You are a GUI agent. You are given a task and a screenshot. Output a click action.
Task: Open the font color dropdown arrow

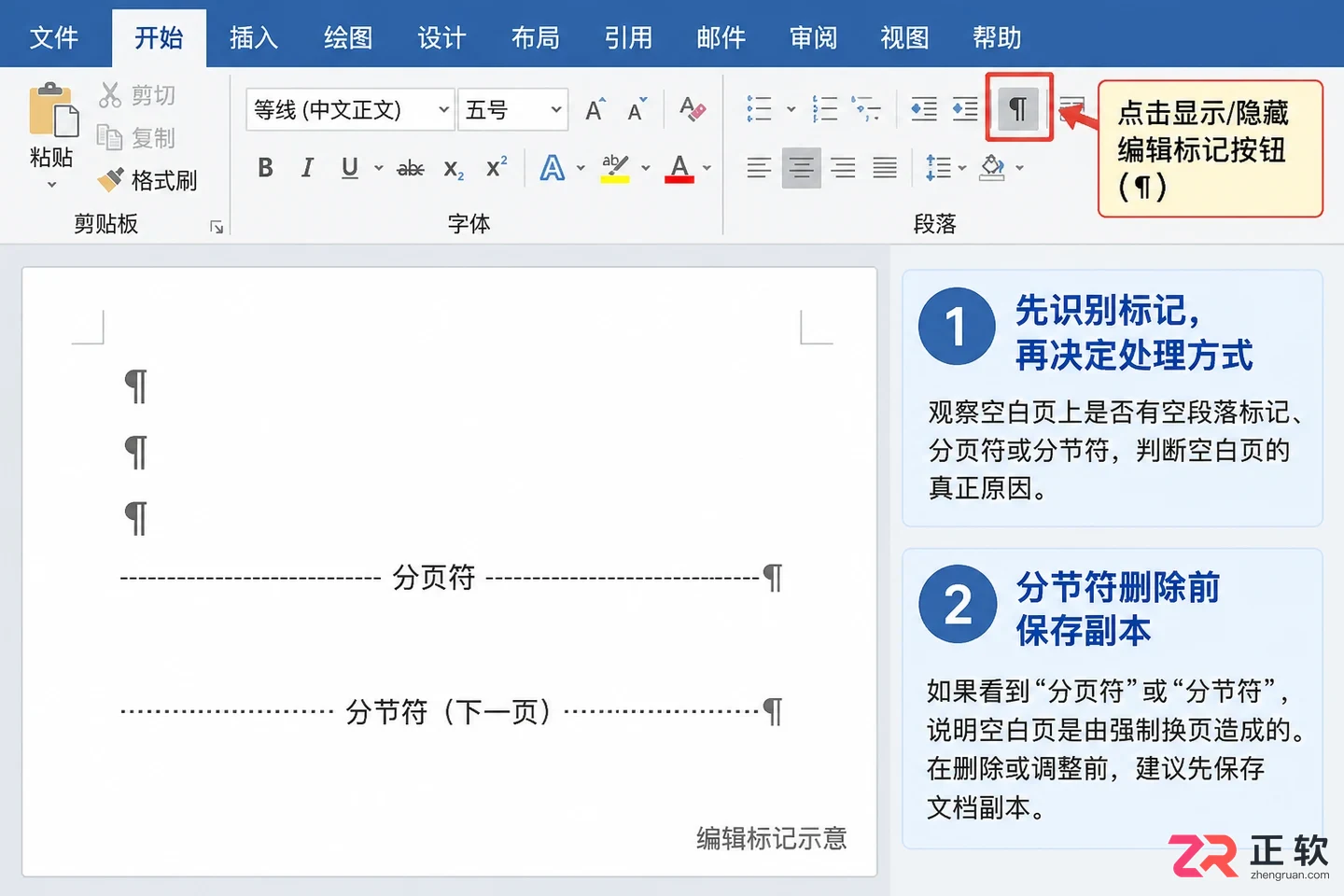[707, 168]
